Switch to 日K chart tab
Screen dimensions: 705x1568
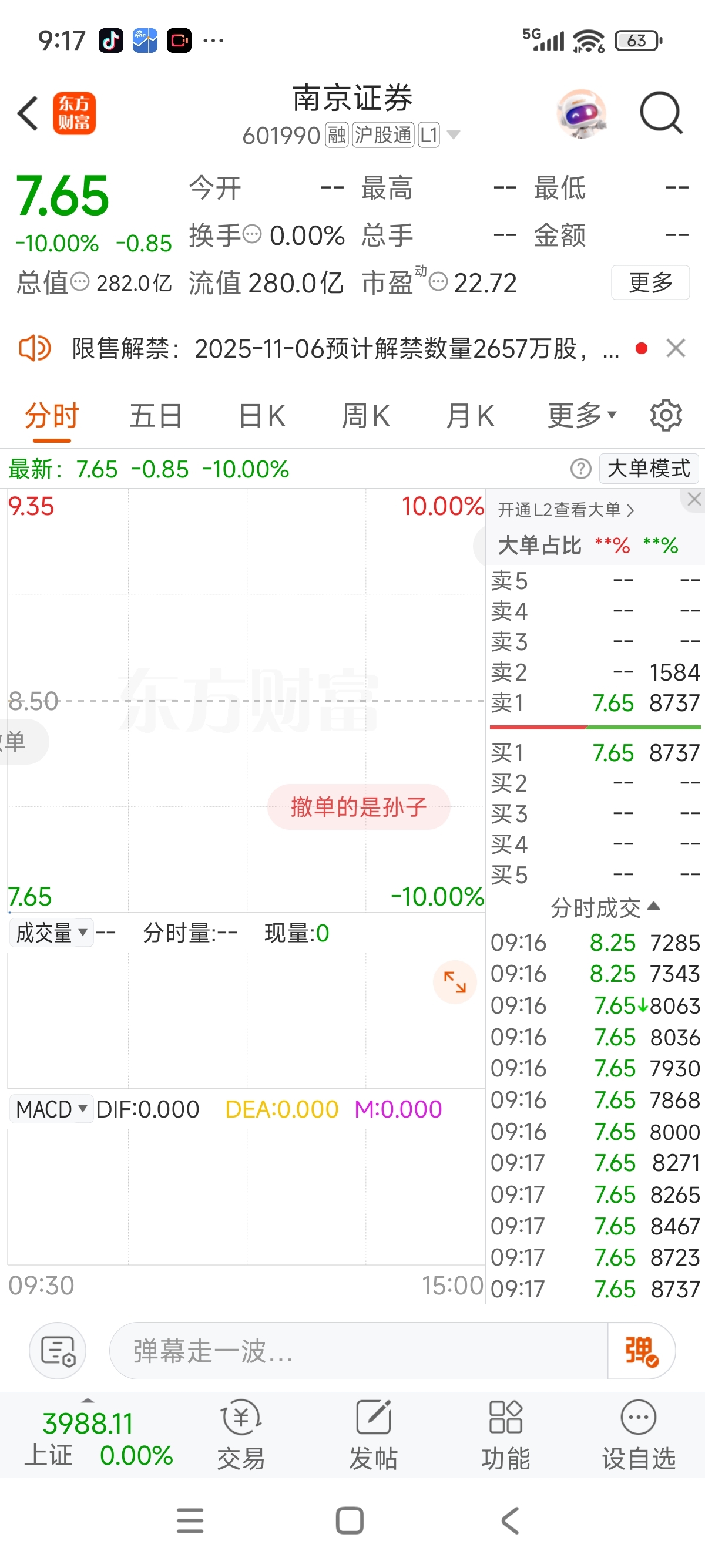point(262,416)
